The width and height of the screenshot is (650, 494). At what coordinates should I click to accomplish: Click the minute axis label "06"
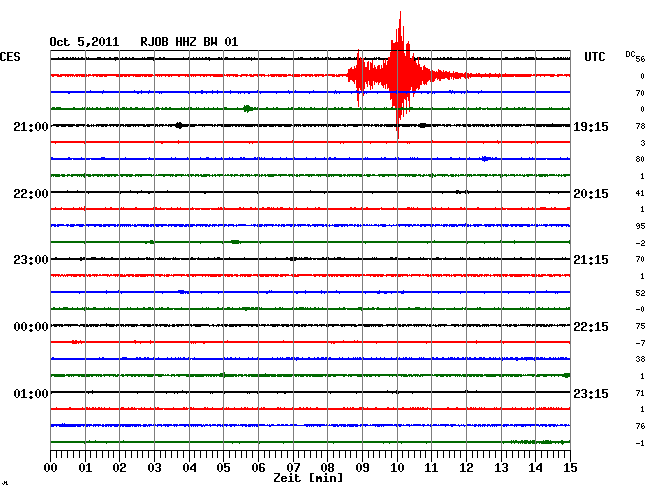(x=258, y=467)
